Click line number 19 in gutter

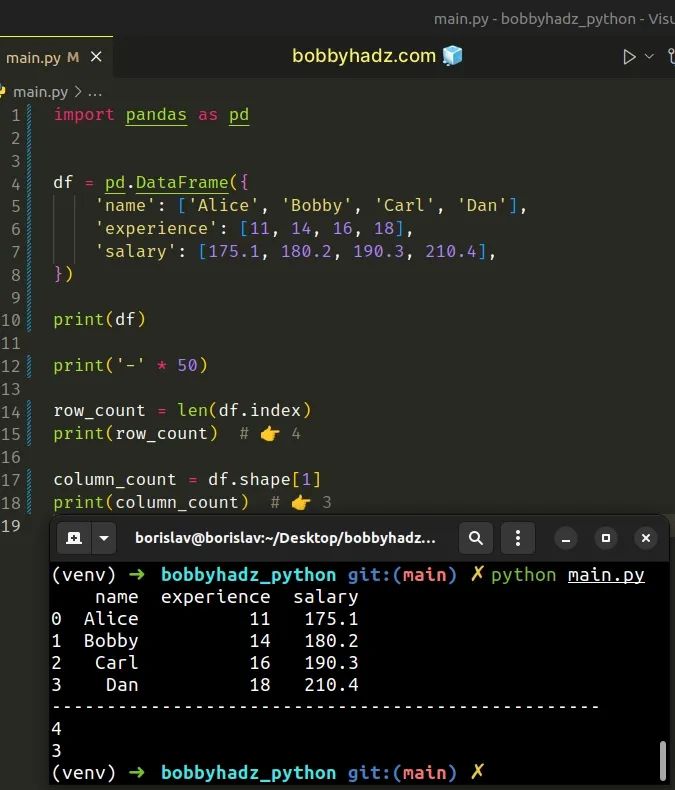[x=11, y=526]
